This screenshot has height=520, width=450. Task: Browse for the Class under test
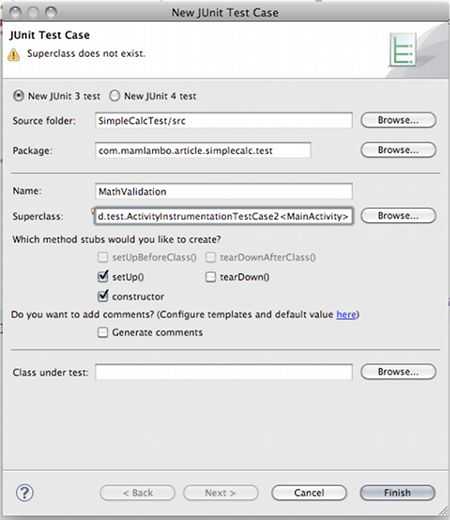398,372
